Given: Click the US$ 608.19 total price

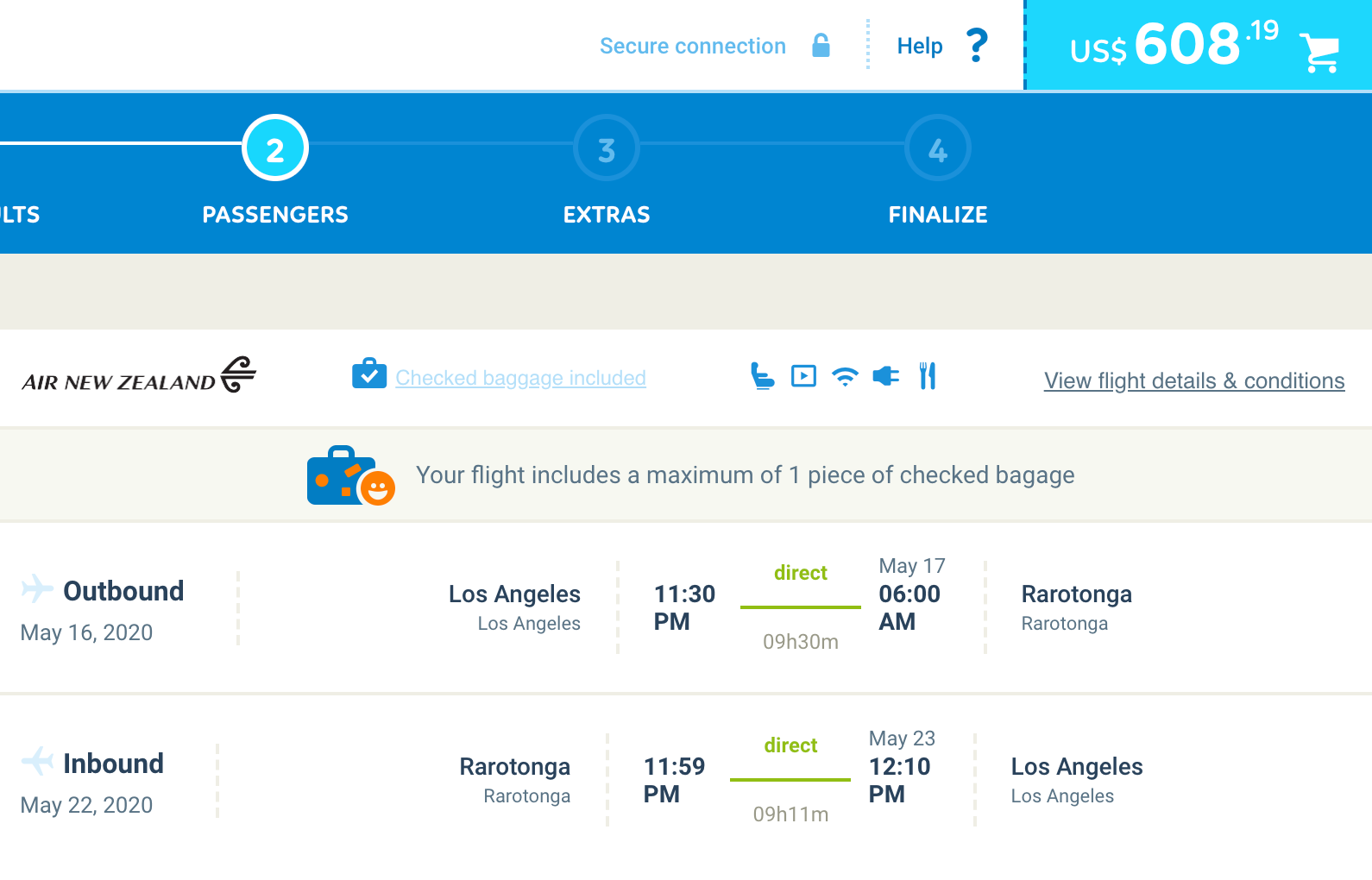Looking at the screenshot, I should [x=1174, y=45].
